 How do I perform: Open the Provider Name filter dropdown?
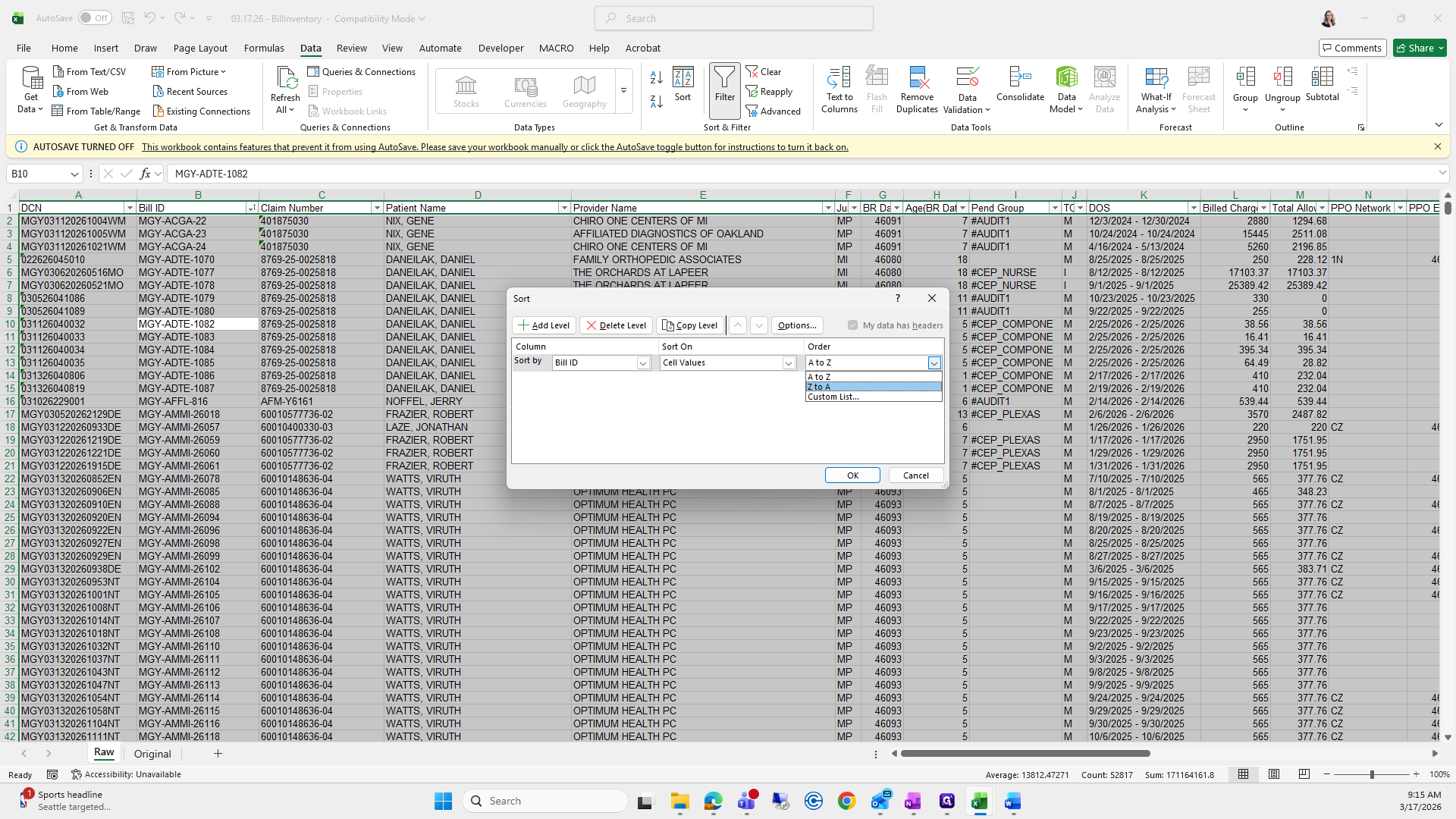tap(828, 208)
